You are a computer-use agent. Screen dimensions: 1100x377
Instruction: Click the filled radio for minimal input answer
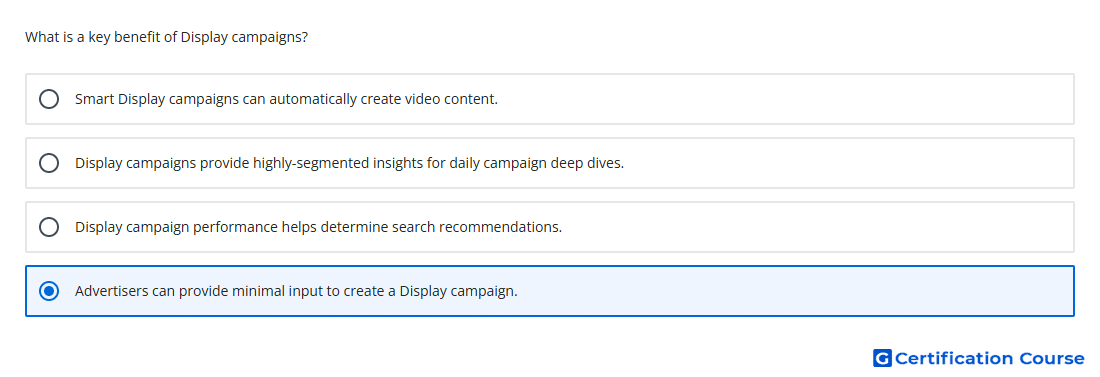click(49, 291)
